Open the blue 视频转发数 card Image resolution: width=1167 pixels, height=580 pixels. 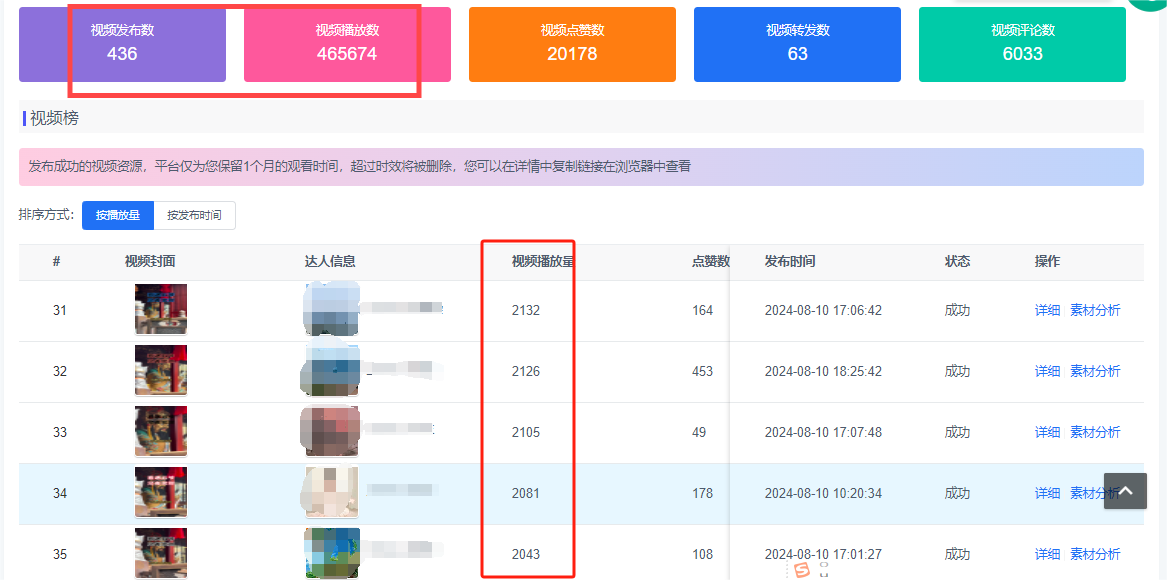pyautogui.click(x=797, y=44)
